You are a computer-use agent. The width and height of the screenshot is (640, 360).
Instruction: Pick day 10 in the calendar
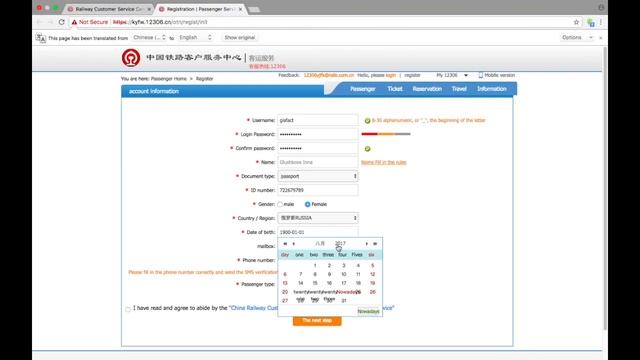344,274
